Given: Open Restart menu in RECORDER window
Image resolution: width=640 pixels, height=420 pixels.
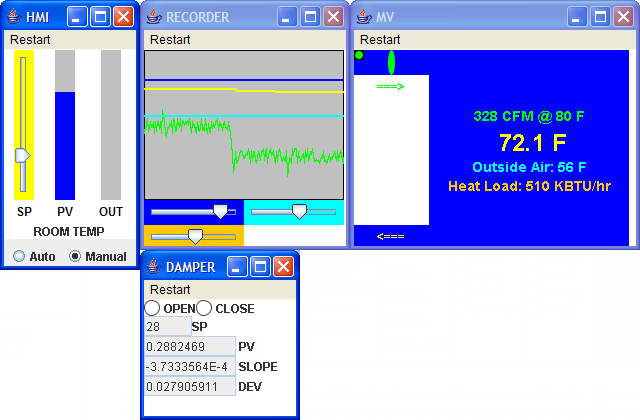Looking at the screenshot, I should tap(170, 39).
